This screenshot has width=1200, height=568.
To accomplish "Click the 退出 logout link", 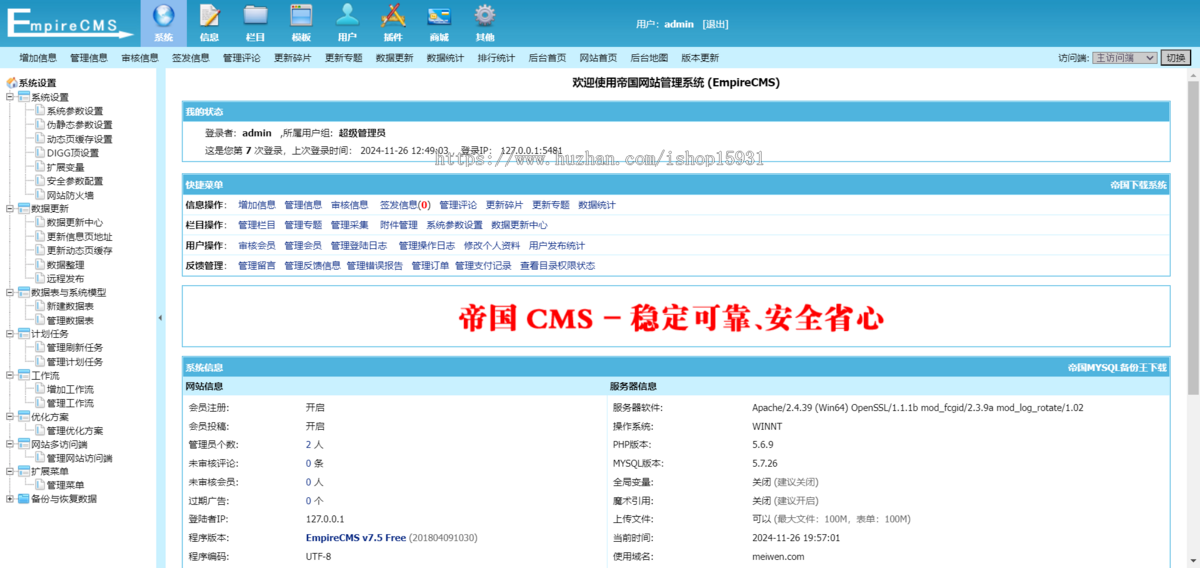I will tap(716, 23).
